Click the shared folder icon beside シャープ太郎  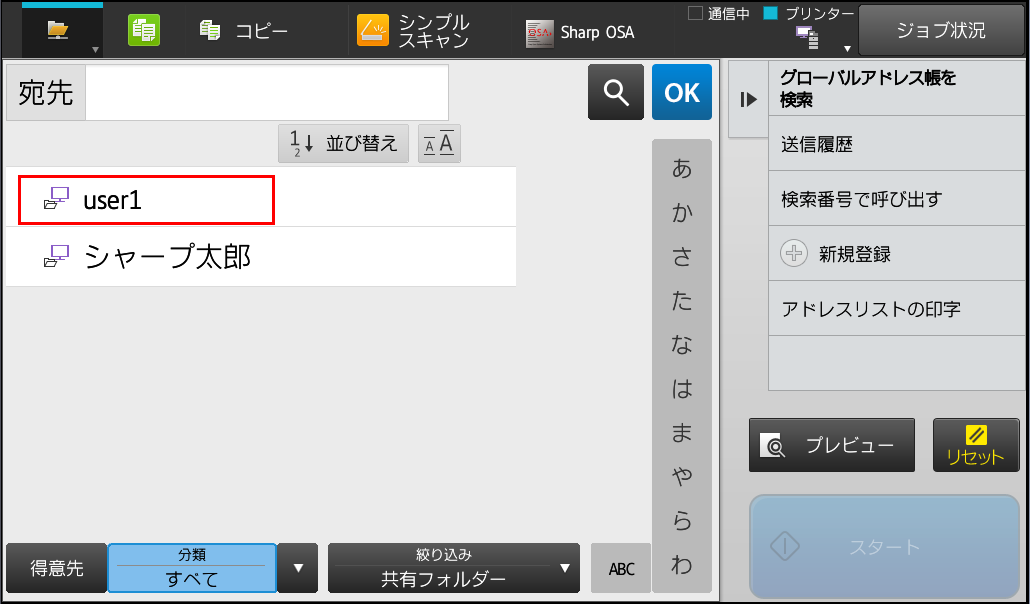pyautogui.click(x=56, y=256)
